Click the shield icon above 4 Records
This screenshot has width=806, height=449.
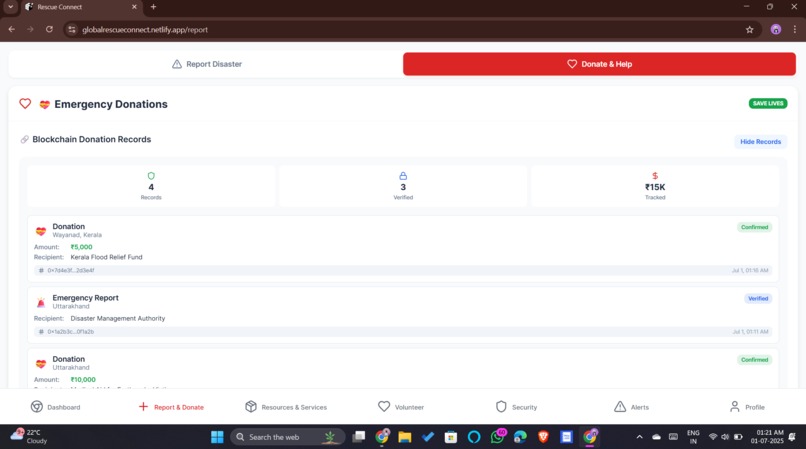(x=151, y=176)
